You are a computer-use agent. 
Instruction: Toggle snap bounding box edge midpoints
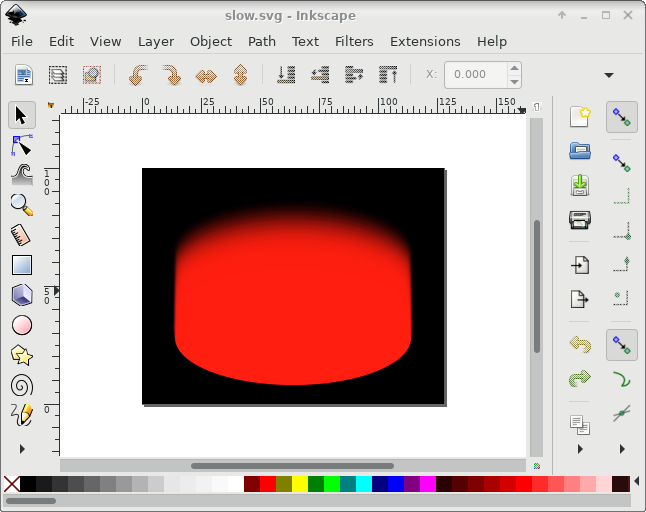622,265
